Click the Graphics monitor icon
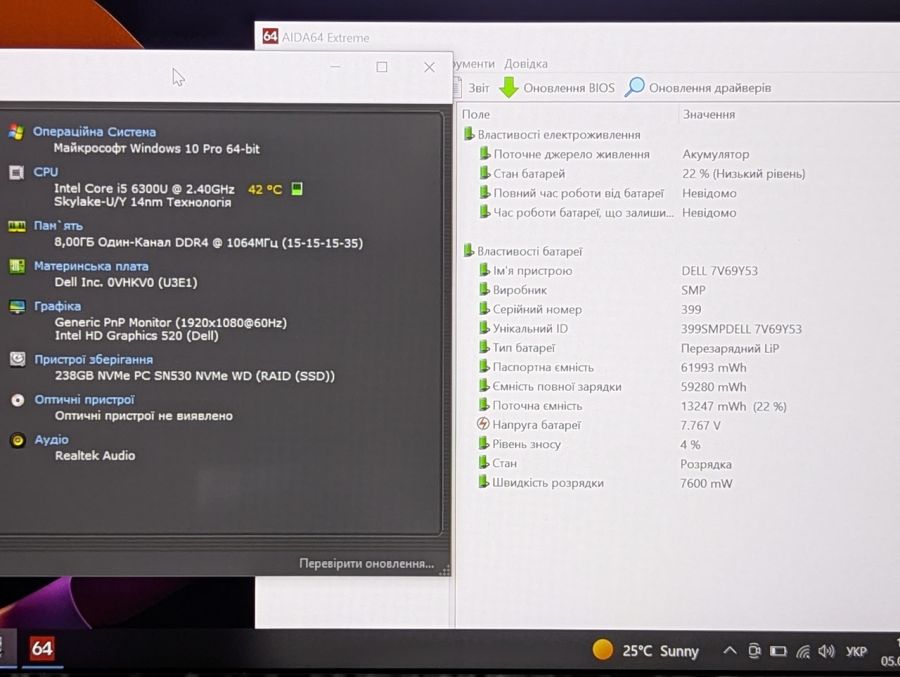The height and width of the screenshot is (677, 900). click(17, 307)
